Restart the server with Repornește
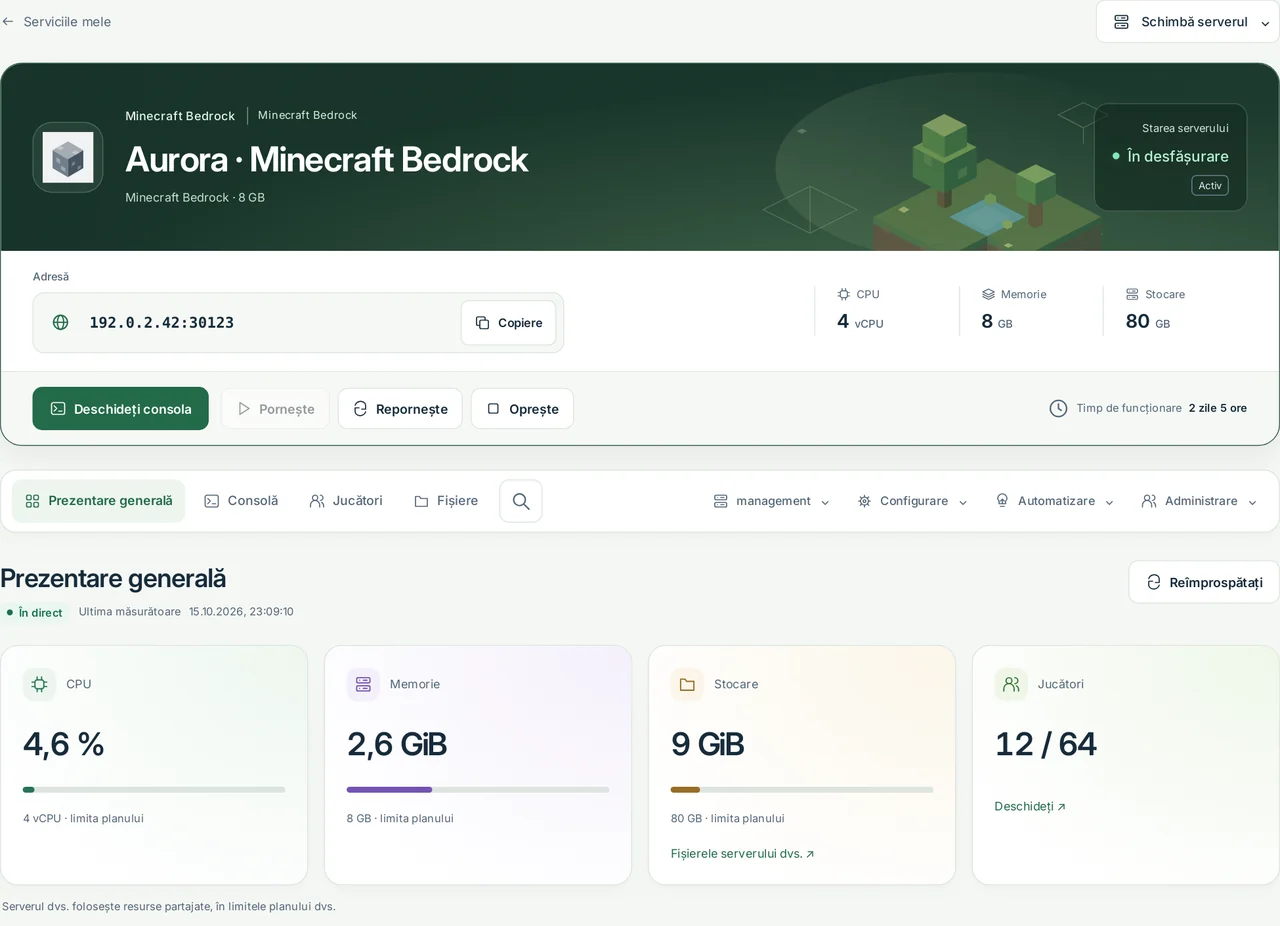Image resolution: width=1280 pixels, height=926 pixels. tap(400, 408)
